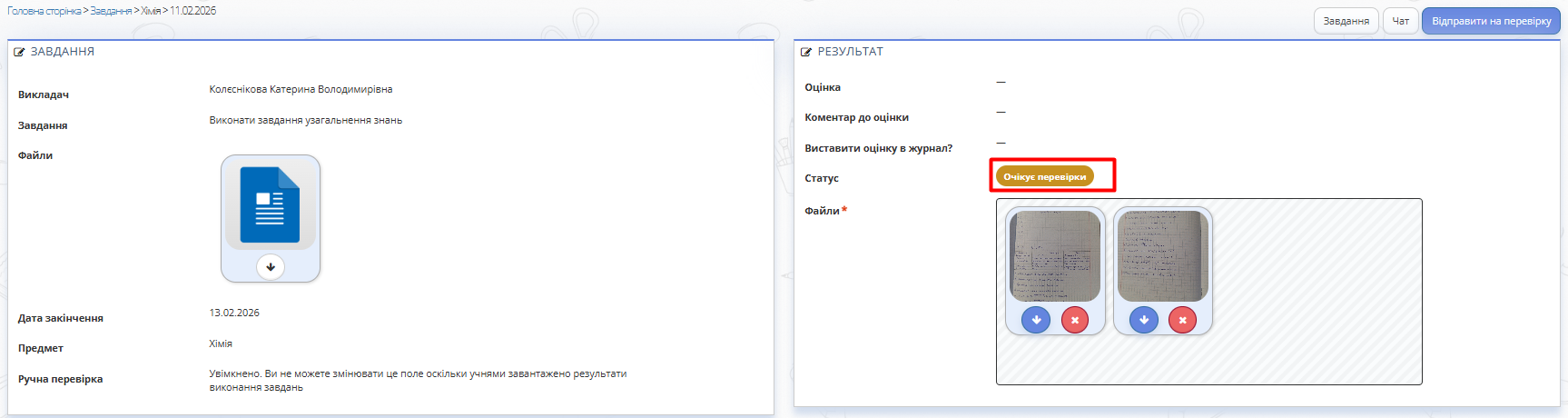This screenshot has height=418, width=1568.
Task: Open the Головна сторінка breadcrumb link
Action: (x=44, y=11)
